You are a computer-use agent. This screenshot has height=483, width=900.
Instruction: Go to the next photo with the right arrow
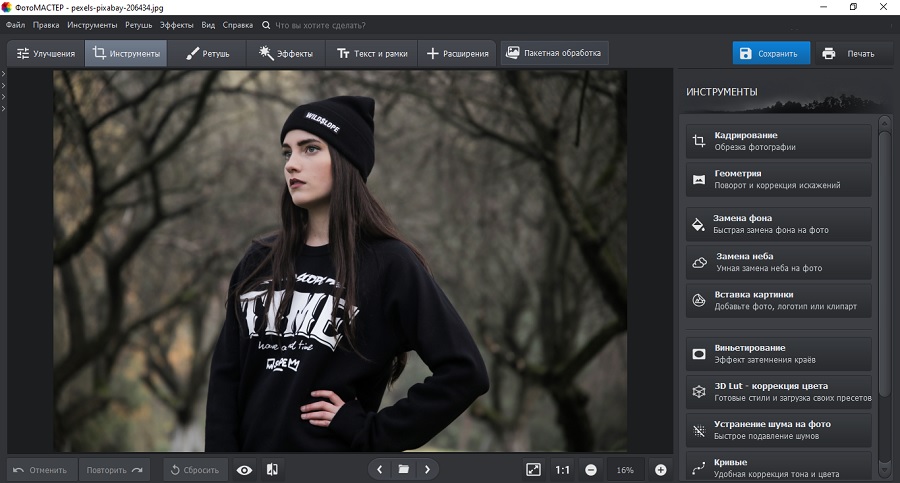point(427,469)
